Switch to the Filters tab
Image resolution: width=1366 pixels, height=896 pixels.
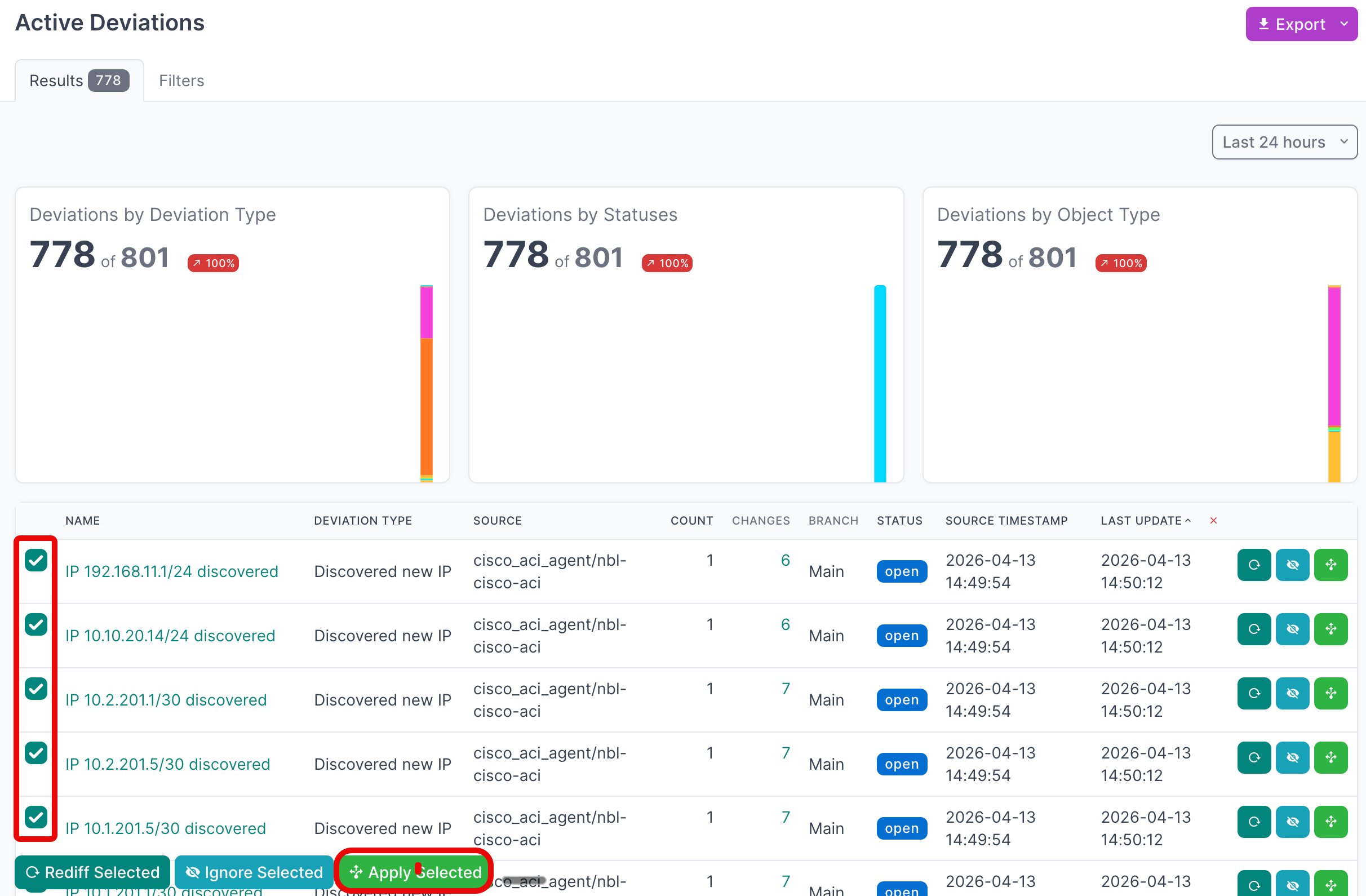[181, 81]
